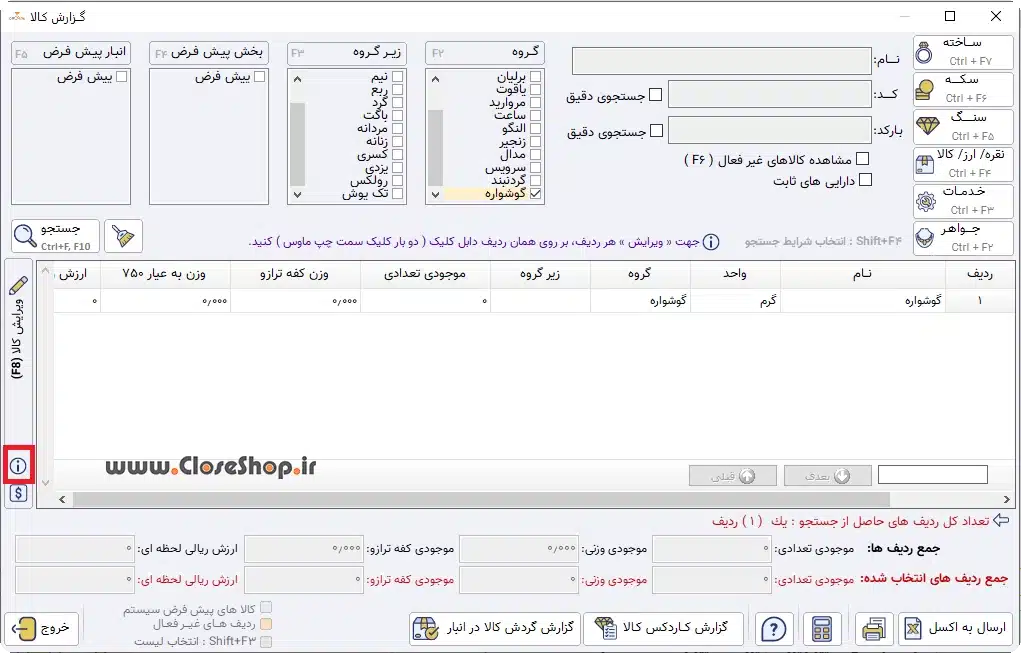Enable جستجوی دقیق for the بارکد field
Screen dimensions: 1021x653
click(656, 131)
